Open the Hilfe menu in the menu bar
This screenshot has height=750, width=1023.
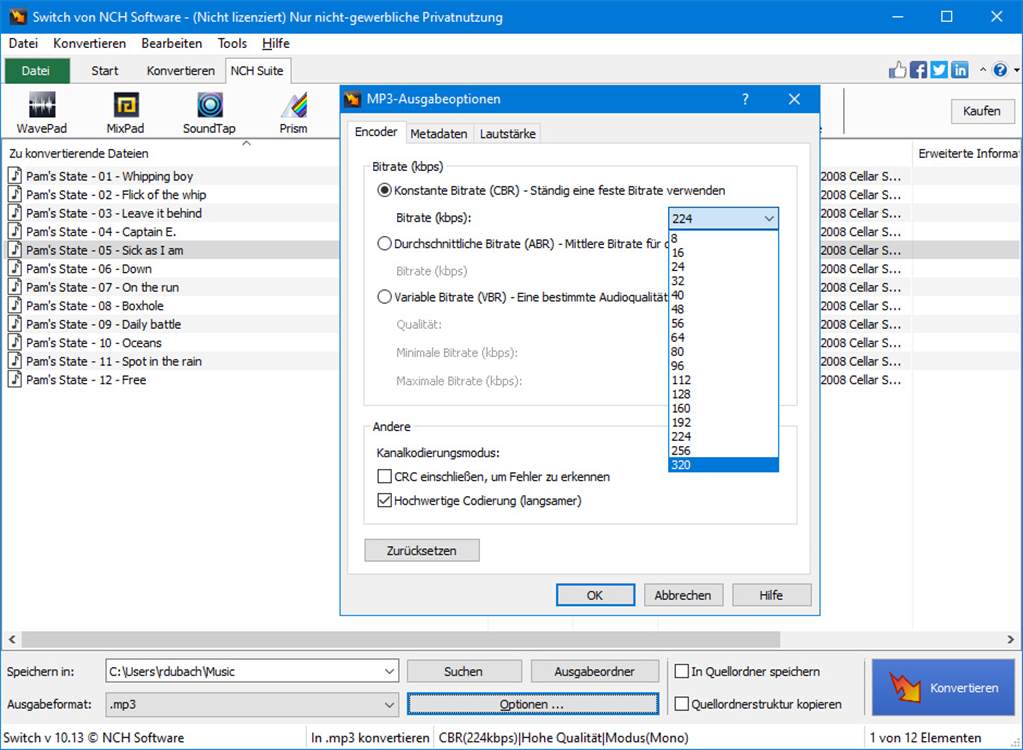point(276,43)
